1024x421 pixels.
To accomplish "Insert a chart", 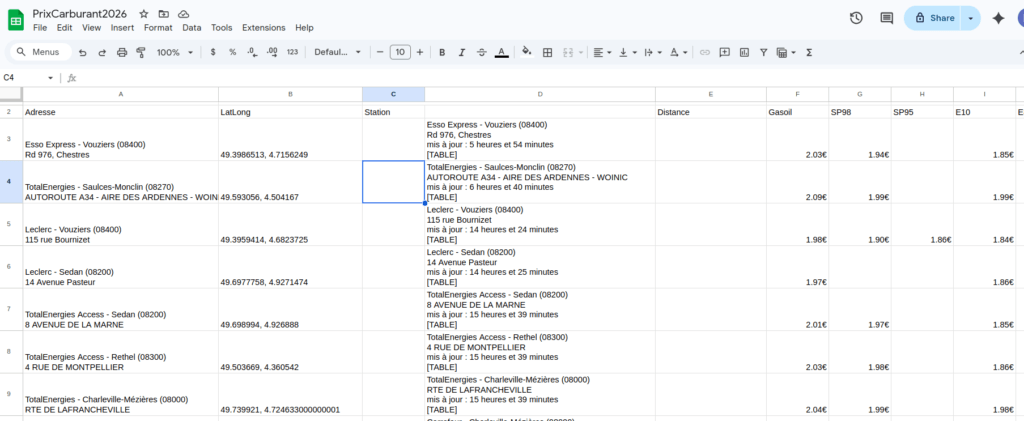I will tap(744, 52).
